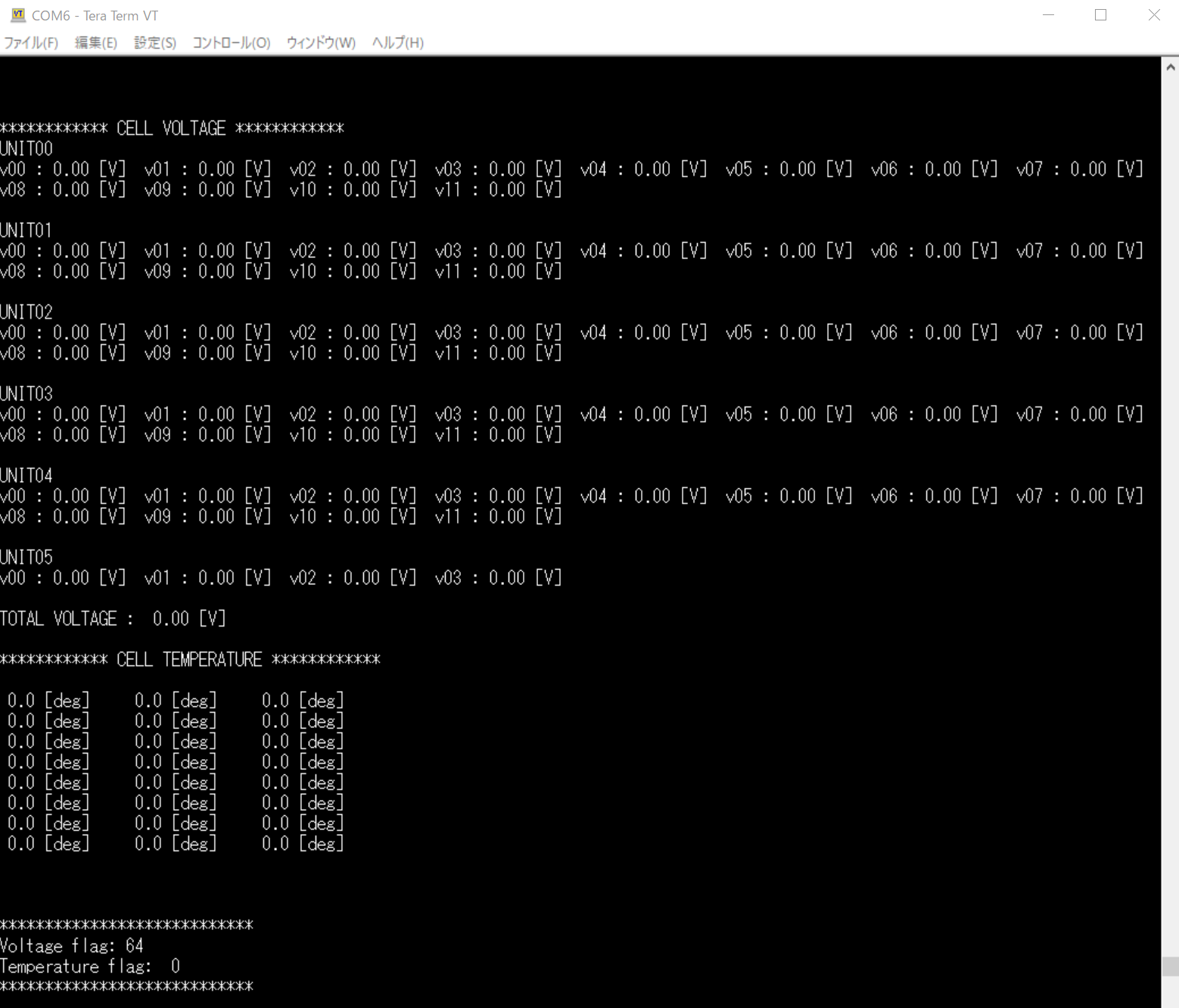The height and width of the screenshot is (1008, 1179).
Task: Click the CELL TEMPERATURE header line
Action: click(x=190, y=659)
